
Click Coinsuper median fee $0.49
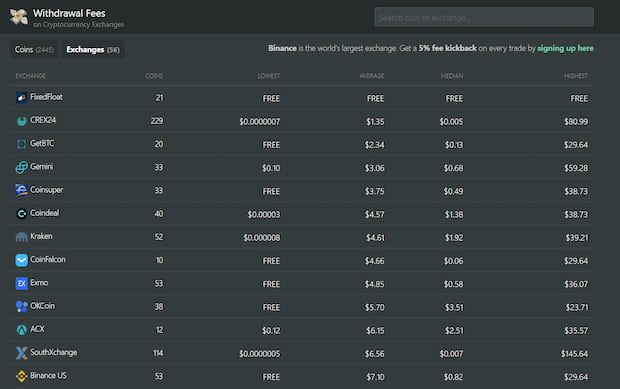click(x=453, y=191)
